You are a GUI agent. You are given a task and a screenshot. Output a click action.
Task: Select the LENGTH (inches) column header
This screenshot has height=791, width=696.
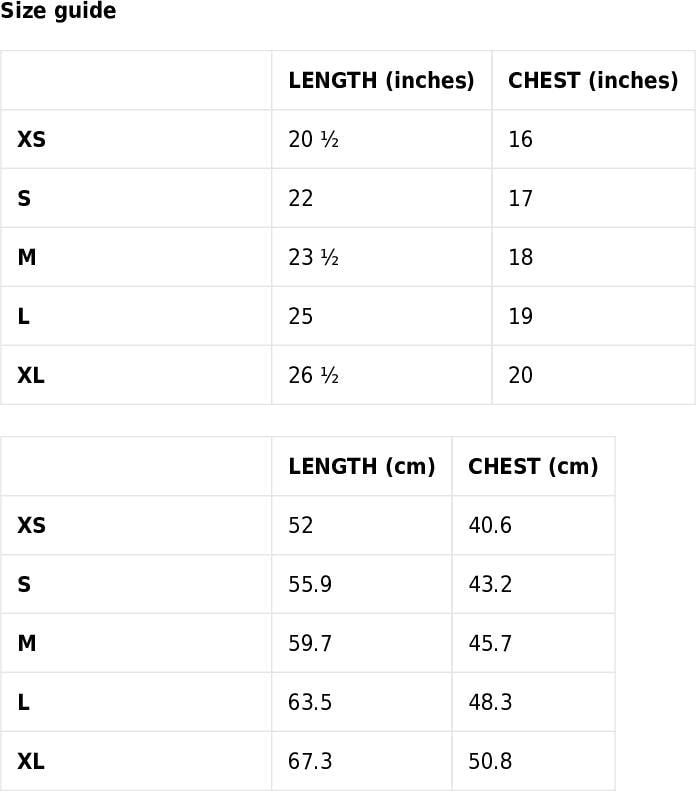click(x=381, y=81)
